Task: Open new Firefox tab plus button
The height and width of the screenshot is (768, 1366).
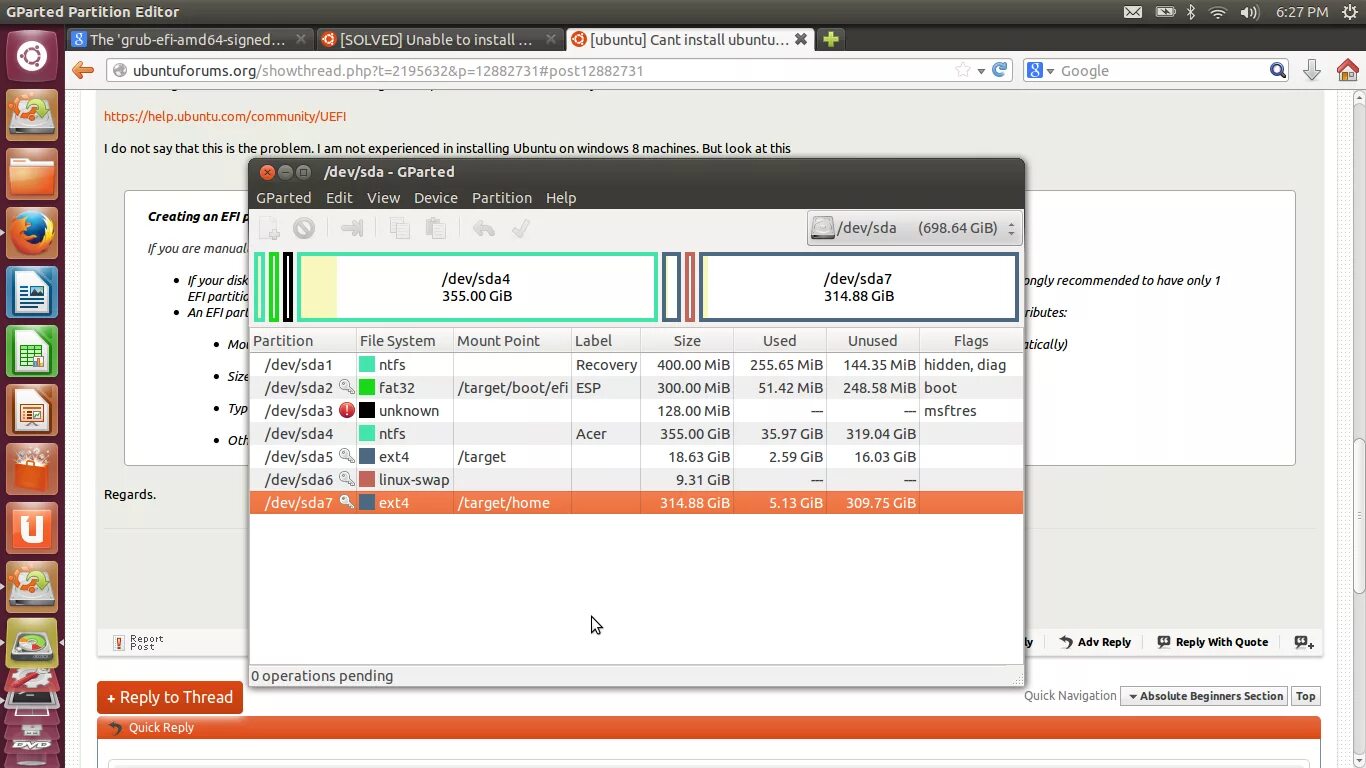Action: (x=830, y=39)
